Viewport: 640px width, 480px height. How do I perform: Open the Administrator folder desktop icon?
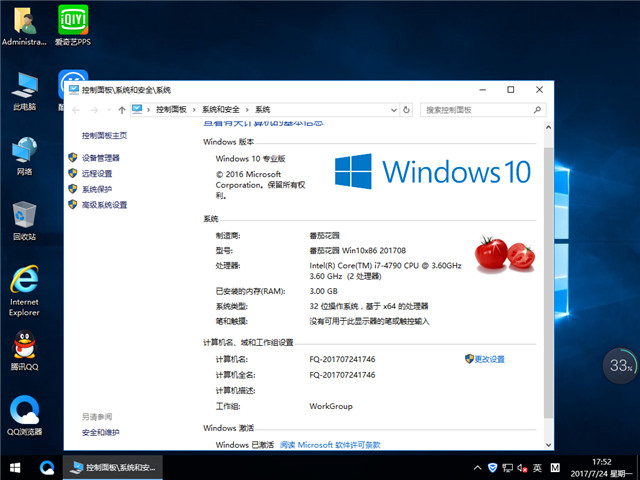tap(24, 25)
